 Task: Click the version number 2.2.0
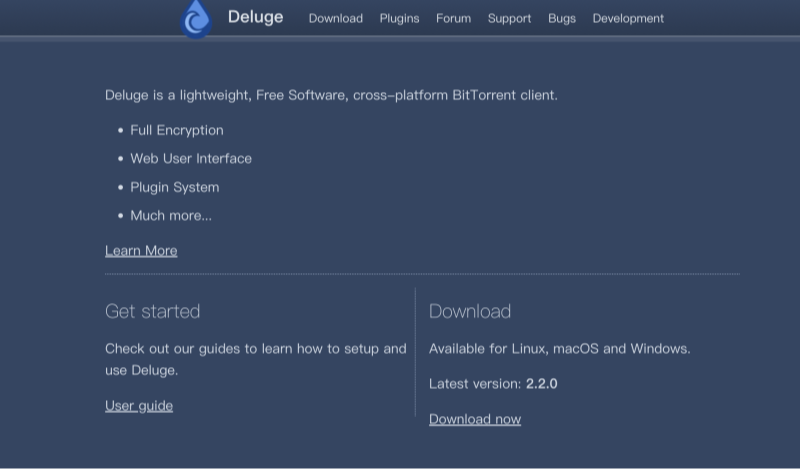(542, 384)
